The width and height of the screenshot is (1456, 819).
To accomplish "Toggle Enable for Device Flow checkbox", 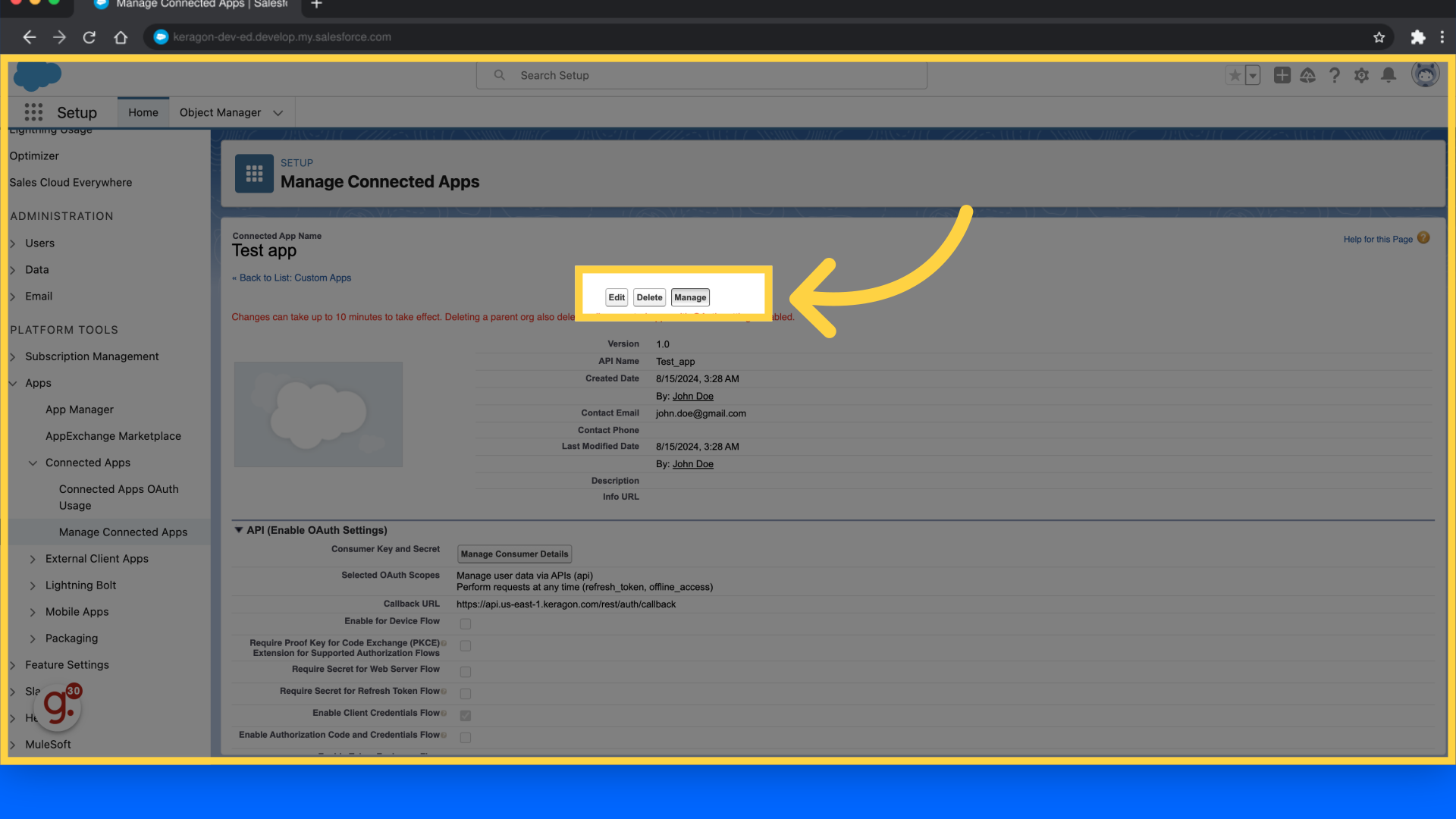I will tap(466, 624).
